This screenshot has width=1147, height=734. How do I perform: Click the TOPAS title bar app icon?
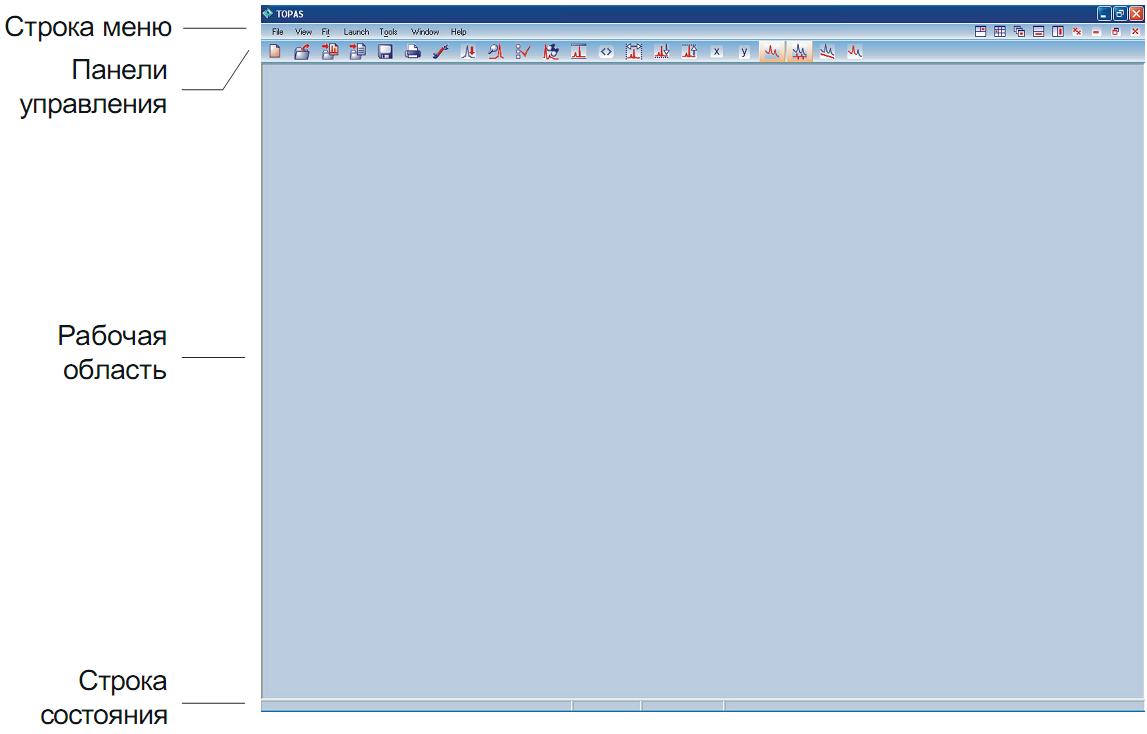[x=268, y=13]
